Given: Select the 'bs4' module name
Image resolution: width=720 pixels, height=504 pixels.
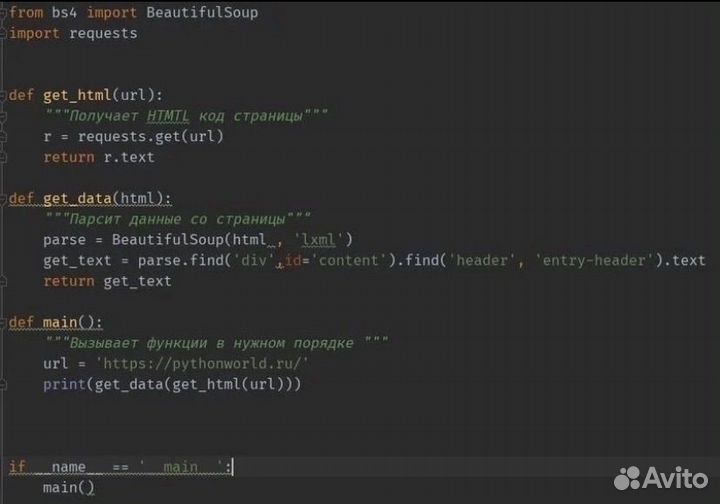Looking at the screenshot, I should point(64,12).
